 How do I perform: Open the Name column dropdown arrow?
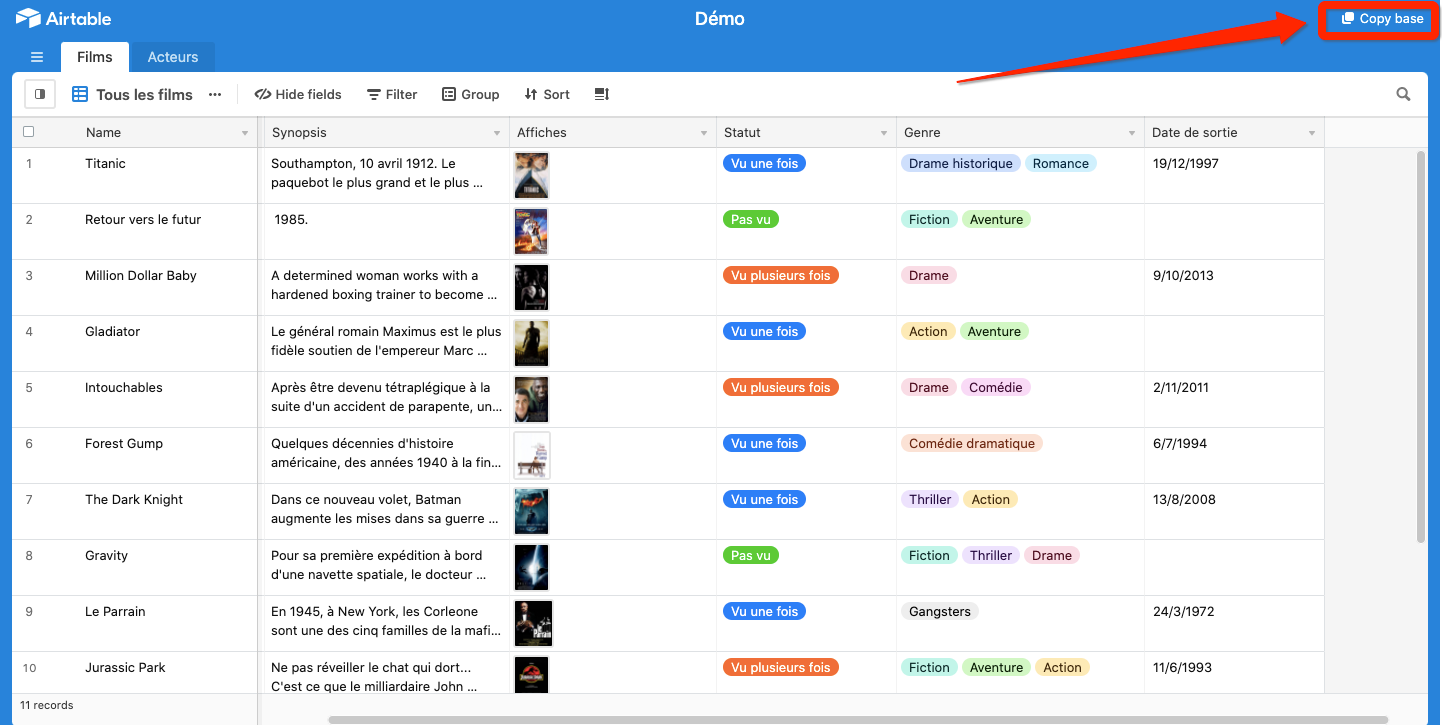[x=245, y=133]
